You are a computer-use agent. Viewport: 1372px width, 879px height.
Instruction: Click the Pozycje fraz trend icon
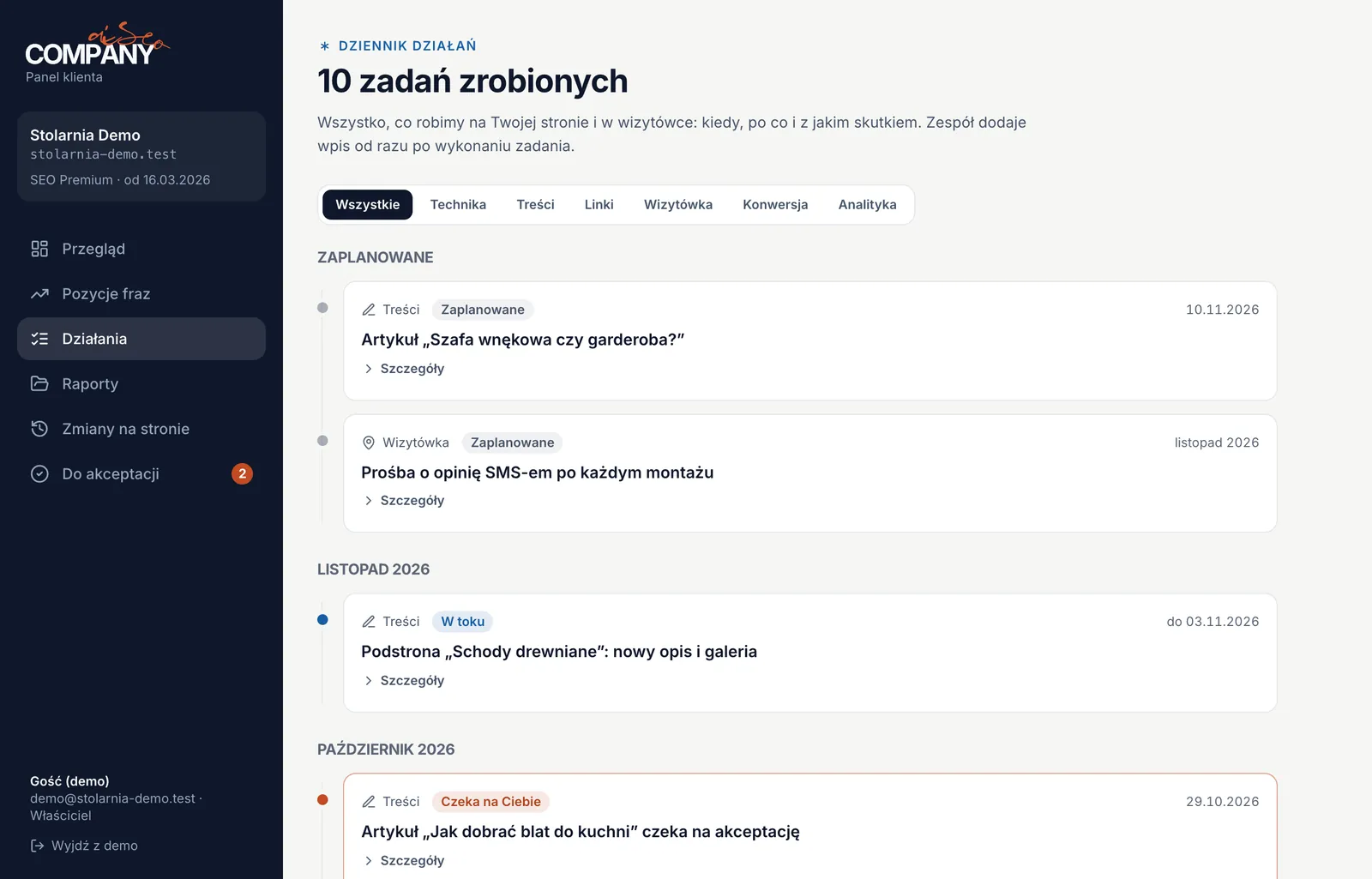tap(39, 294)
